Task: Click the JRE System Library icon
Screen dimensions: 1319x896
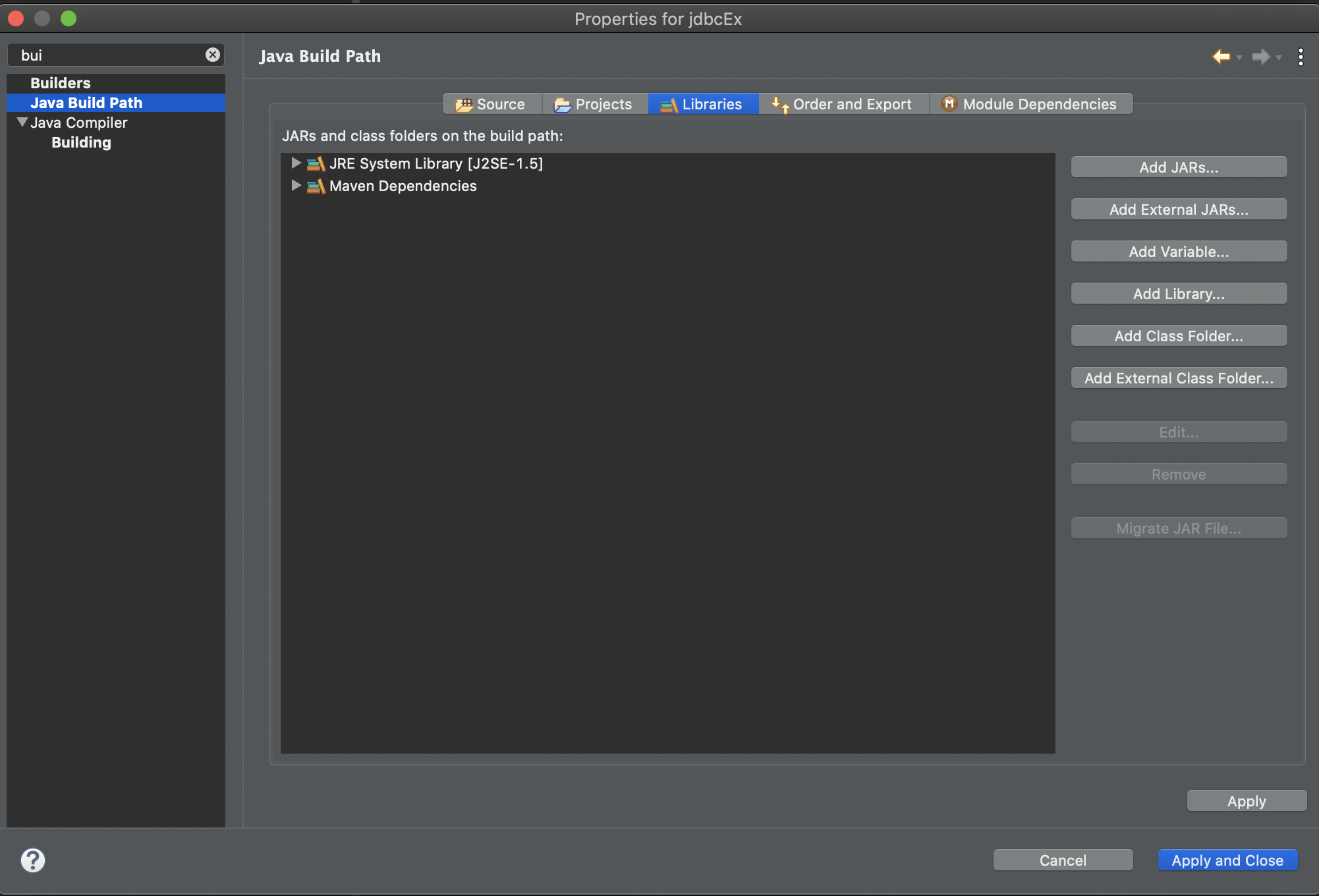Action: [316, 163]
